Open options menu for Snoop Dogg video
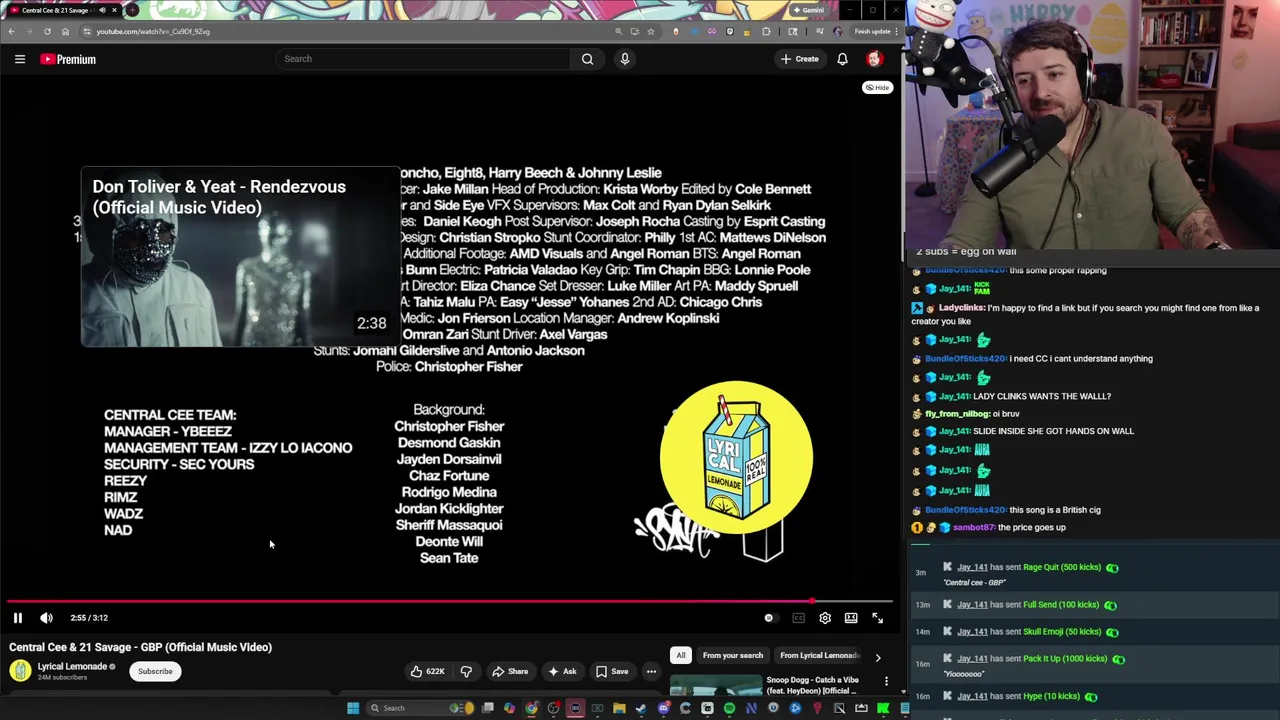This screenshot has height=720, width=1280. coord(886,682)
